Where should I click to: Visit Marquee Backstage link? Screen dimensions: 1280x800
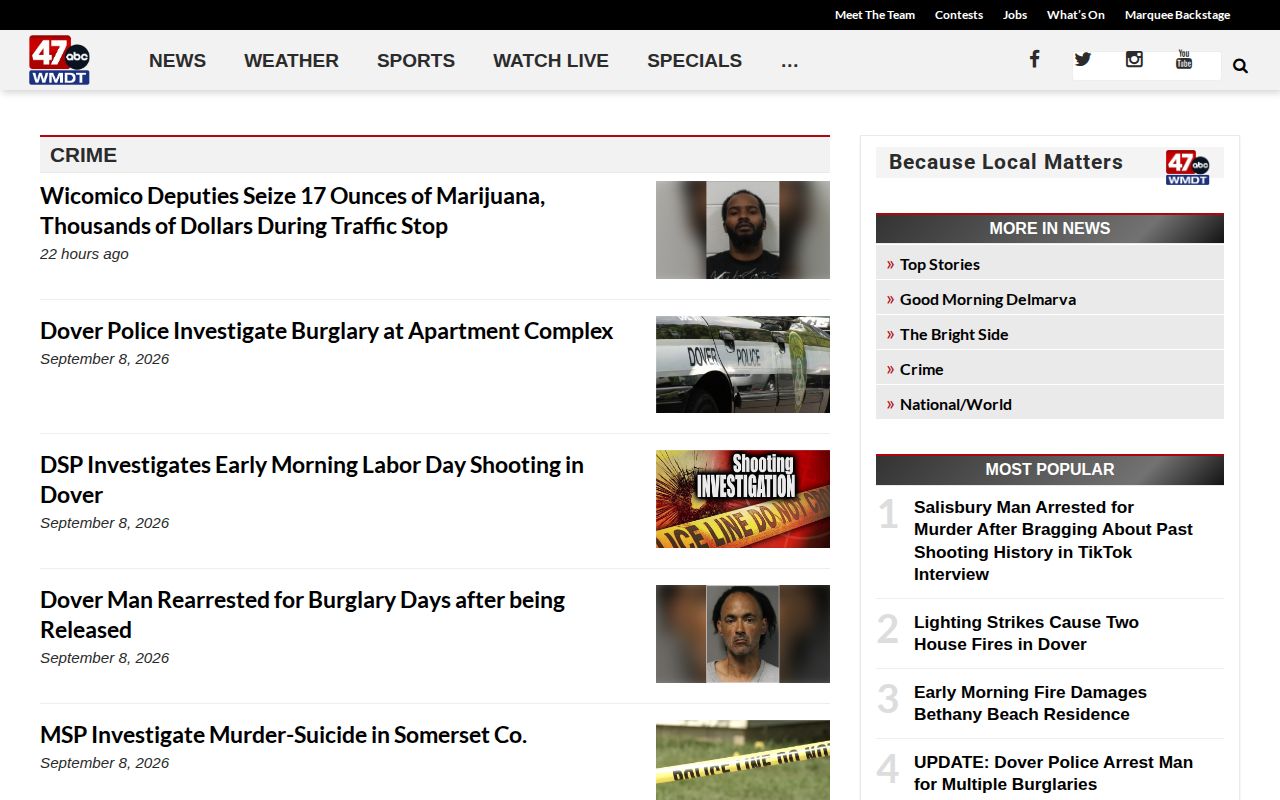point(1177,15)
